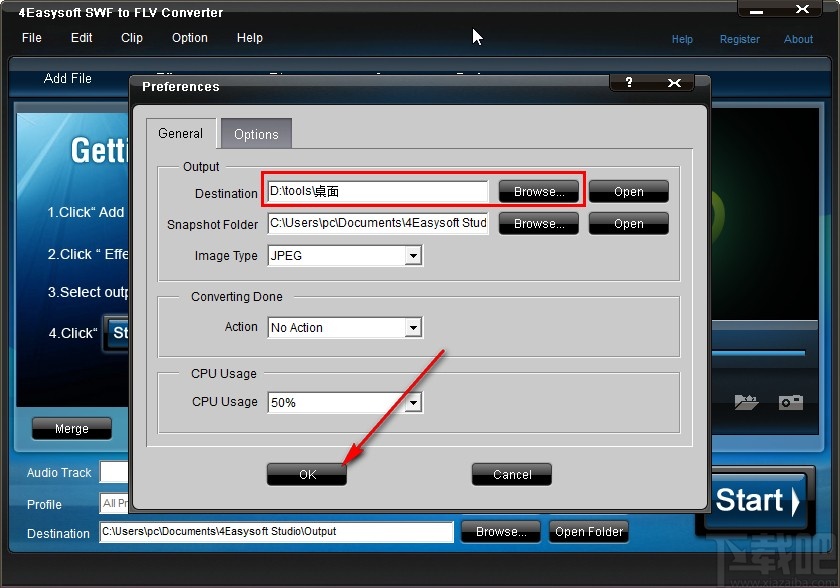840x588 pixels.
Task: Open the Image Type dropdown
Action: point(413,256)
